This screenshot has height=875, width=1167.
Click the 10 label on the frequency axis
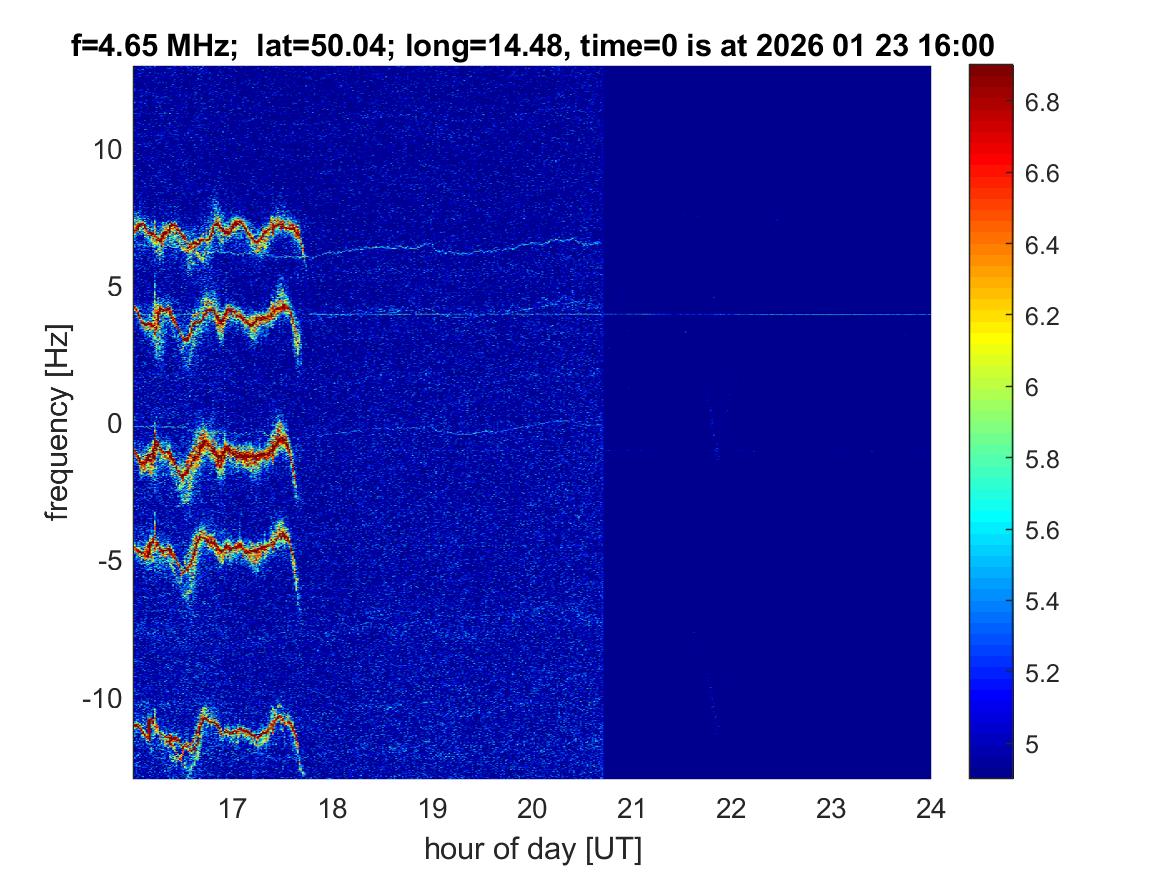pos(107,150)
